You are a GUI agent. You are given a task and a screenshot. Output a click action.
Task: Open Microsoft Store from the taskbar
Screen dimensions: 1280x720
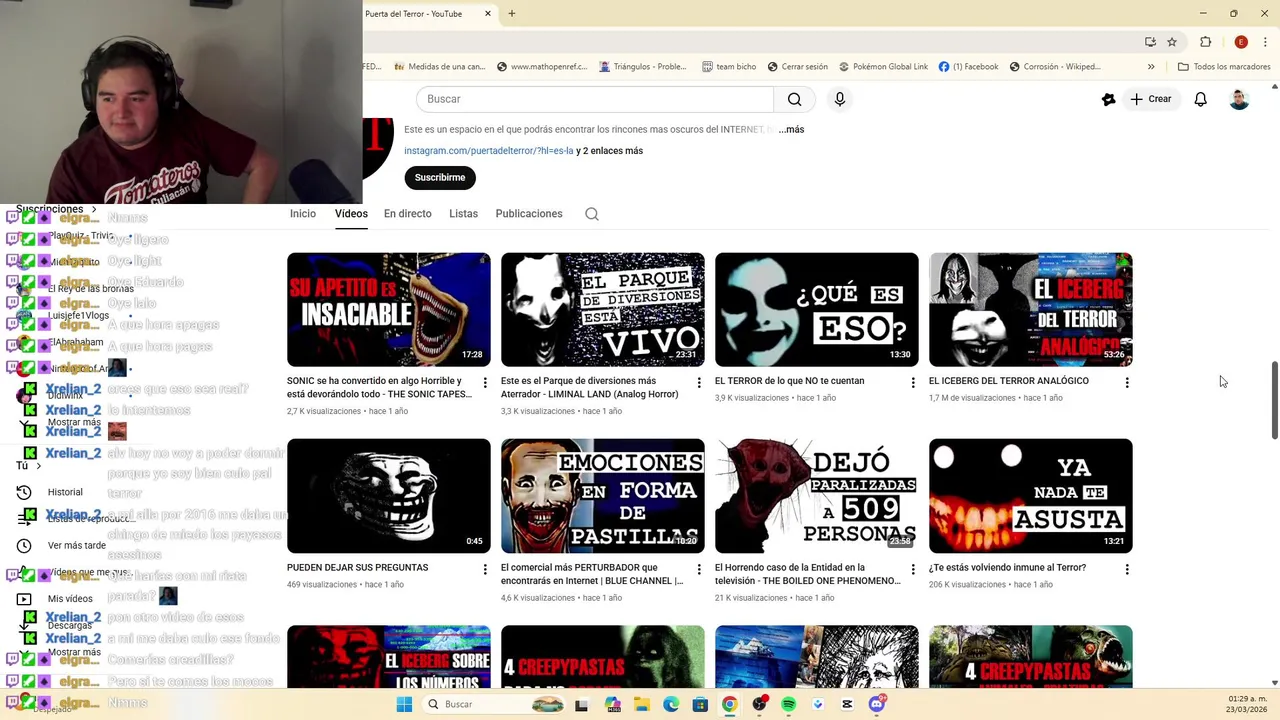(700, 704)
